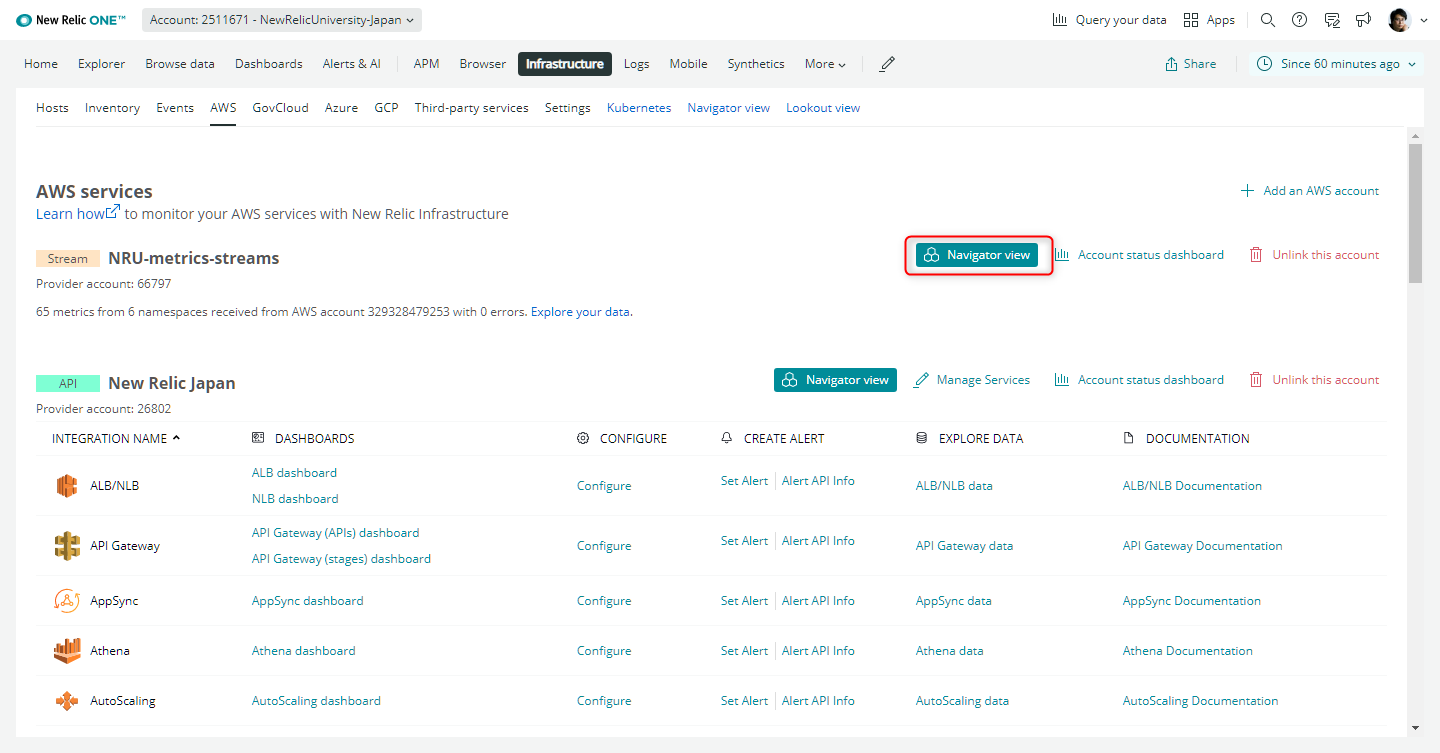Viewport: 1440px width, 753px height.
Task: Open the Account 2511671 dropdown
Action: (282, 20)
